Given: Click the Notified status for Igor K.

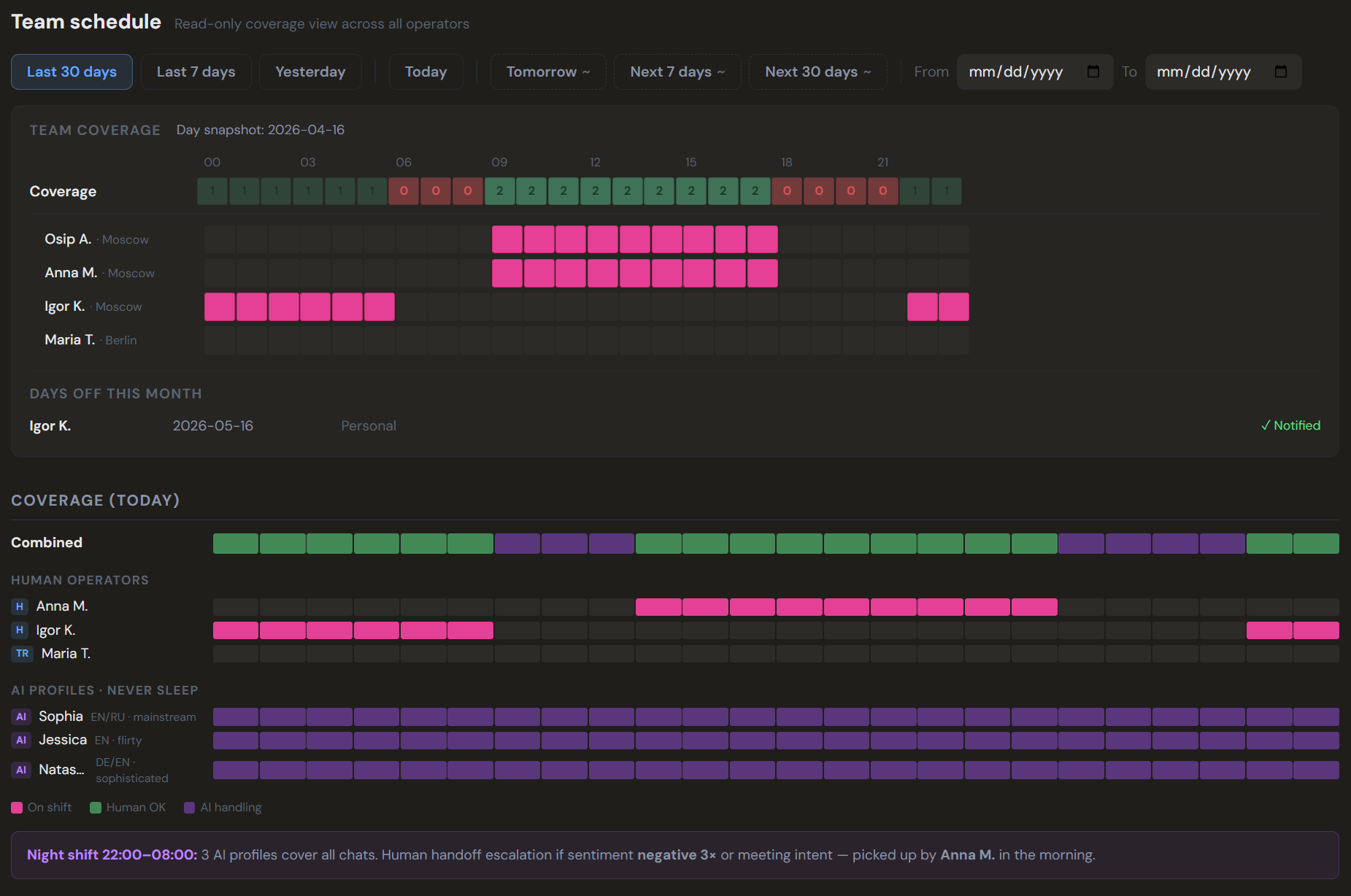Looking at the screenshot, I should coord(1290,425).
